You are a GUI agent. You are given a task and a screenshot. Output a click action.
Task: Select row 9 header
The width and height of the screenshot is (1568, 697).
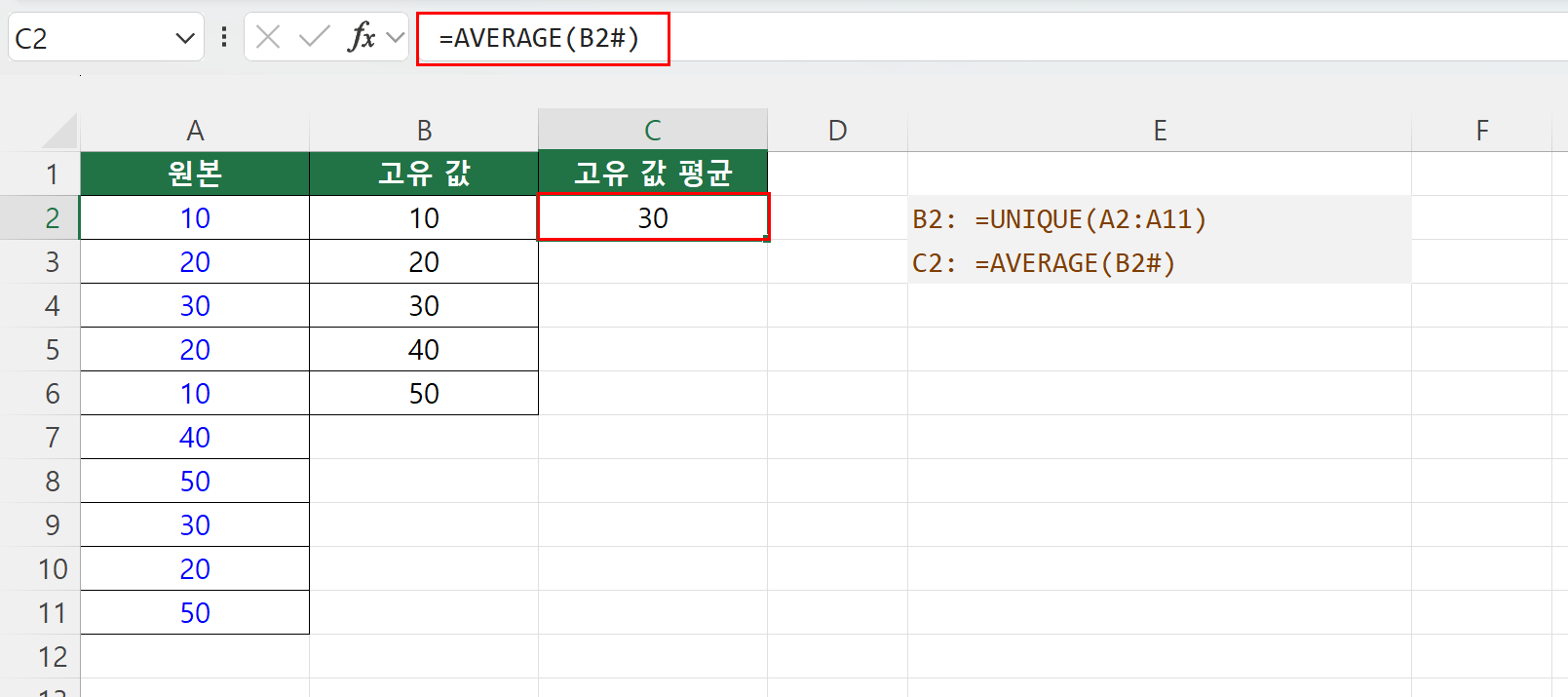tap(40, 525)
